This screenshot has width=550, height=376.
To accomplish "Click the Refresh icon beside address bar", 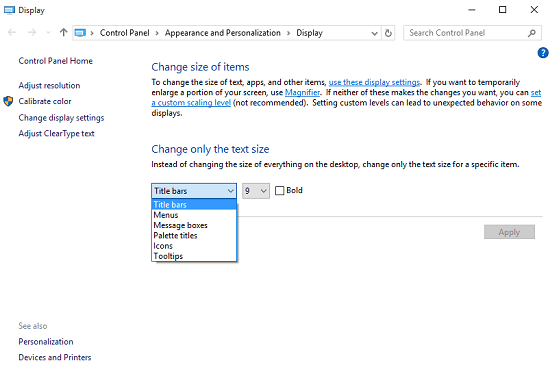I will (x=388, y=33).
